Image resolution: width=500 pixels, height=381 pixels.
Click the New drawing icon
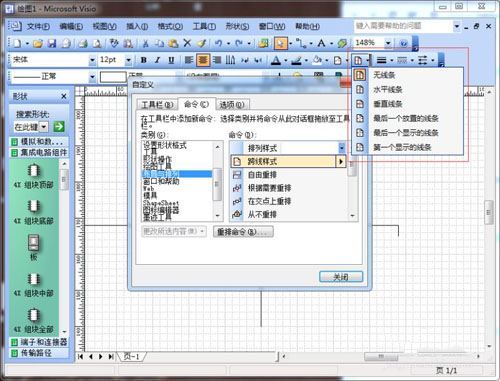pyautogui.click(x=17, y=43)
